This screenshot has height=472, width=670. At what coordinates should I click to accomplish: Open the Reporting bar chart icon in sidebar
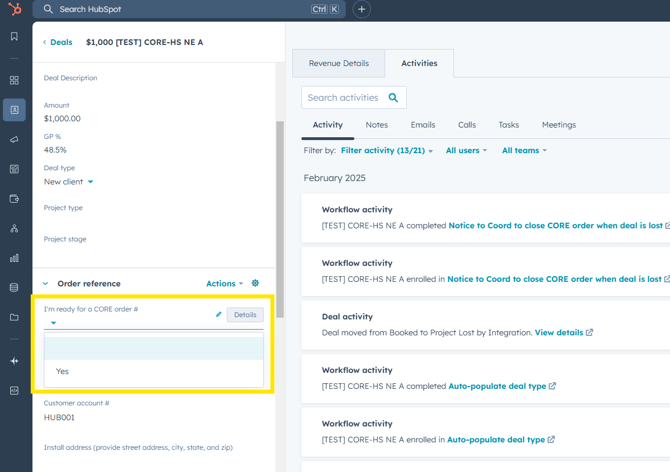pyautogui.click(x=14, y=258)
